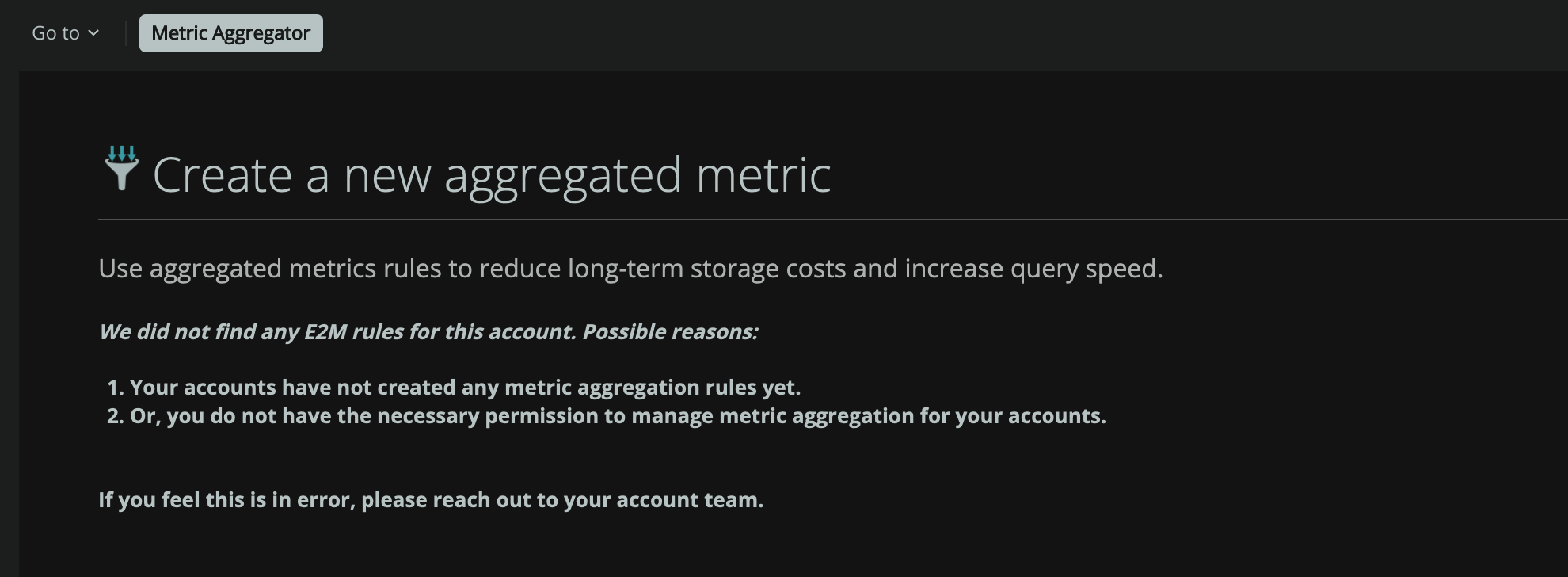This screenshot has width=1568, height=577.
Task: Click the line mentioning your account team
Action: pos(431,500)
